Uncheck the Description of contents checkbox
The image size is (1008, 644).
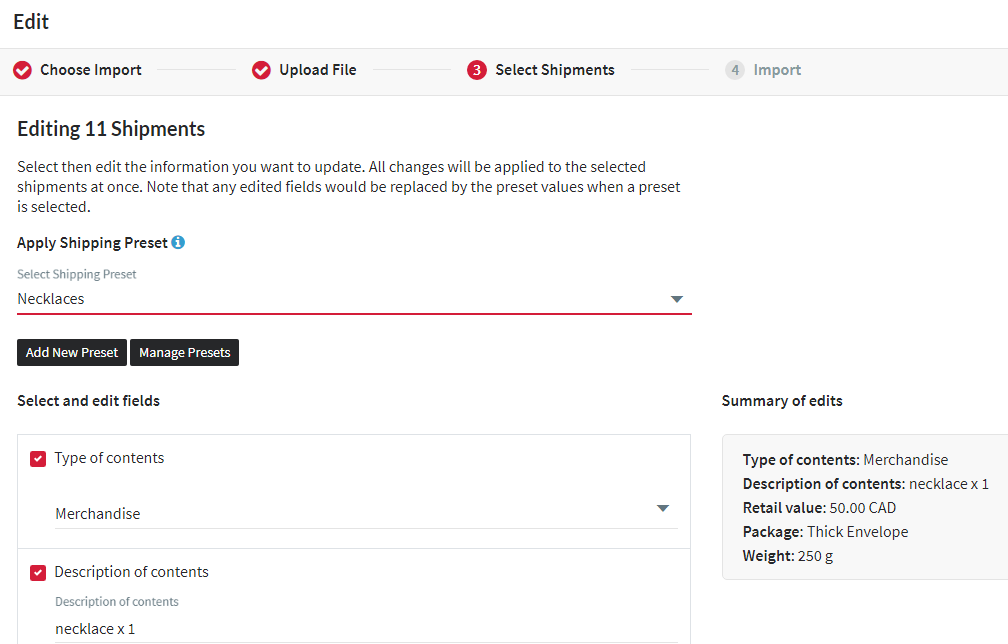pyautogui.click(x=37, y=572)
